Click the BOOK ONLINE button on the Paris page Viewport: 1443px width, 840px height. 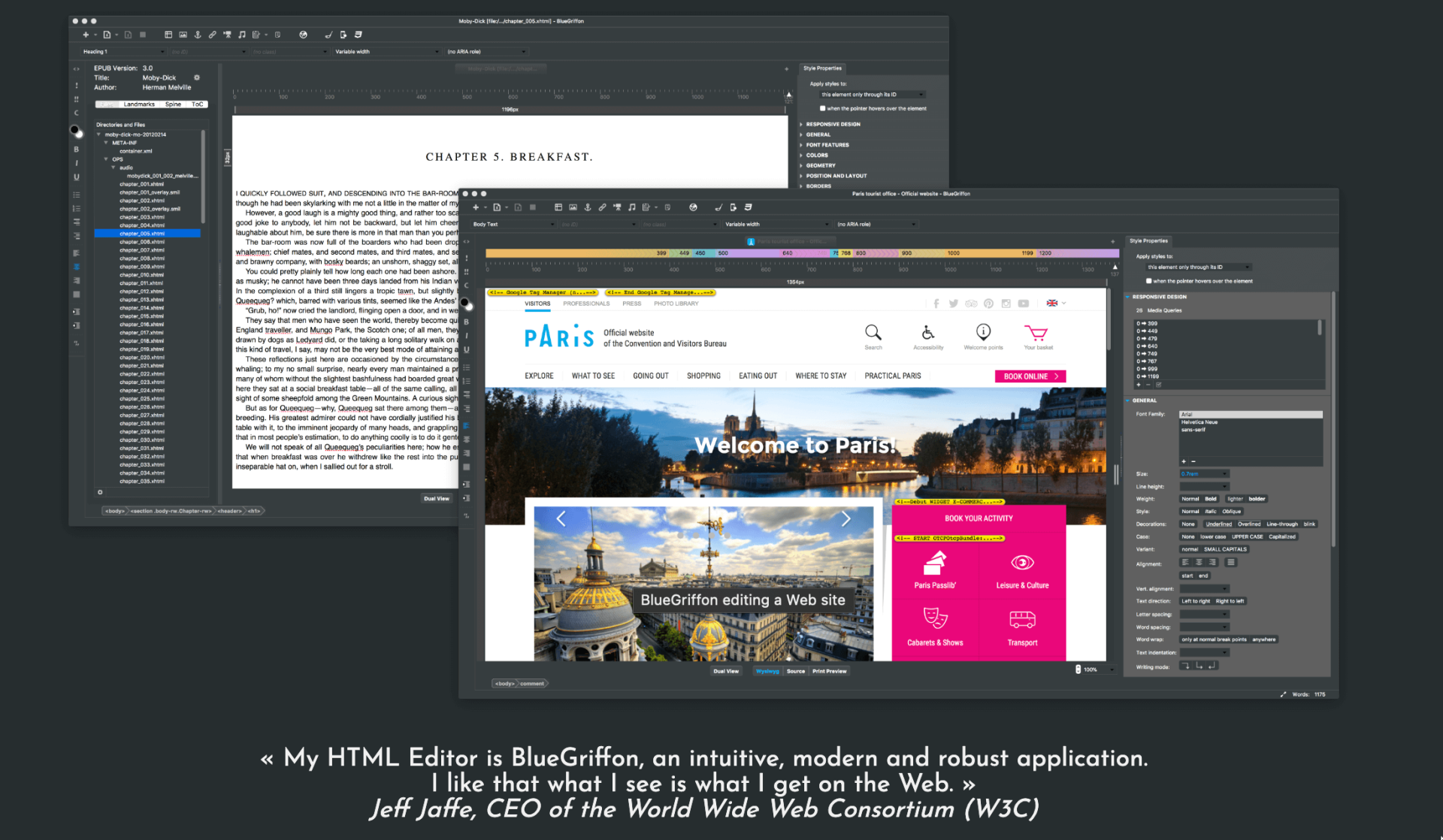1030,376
